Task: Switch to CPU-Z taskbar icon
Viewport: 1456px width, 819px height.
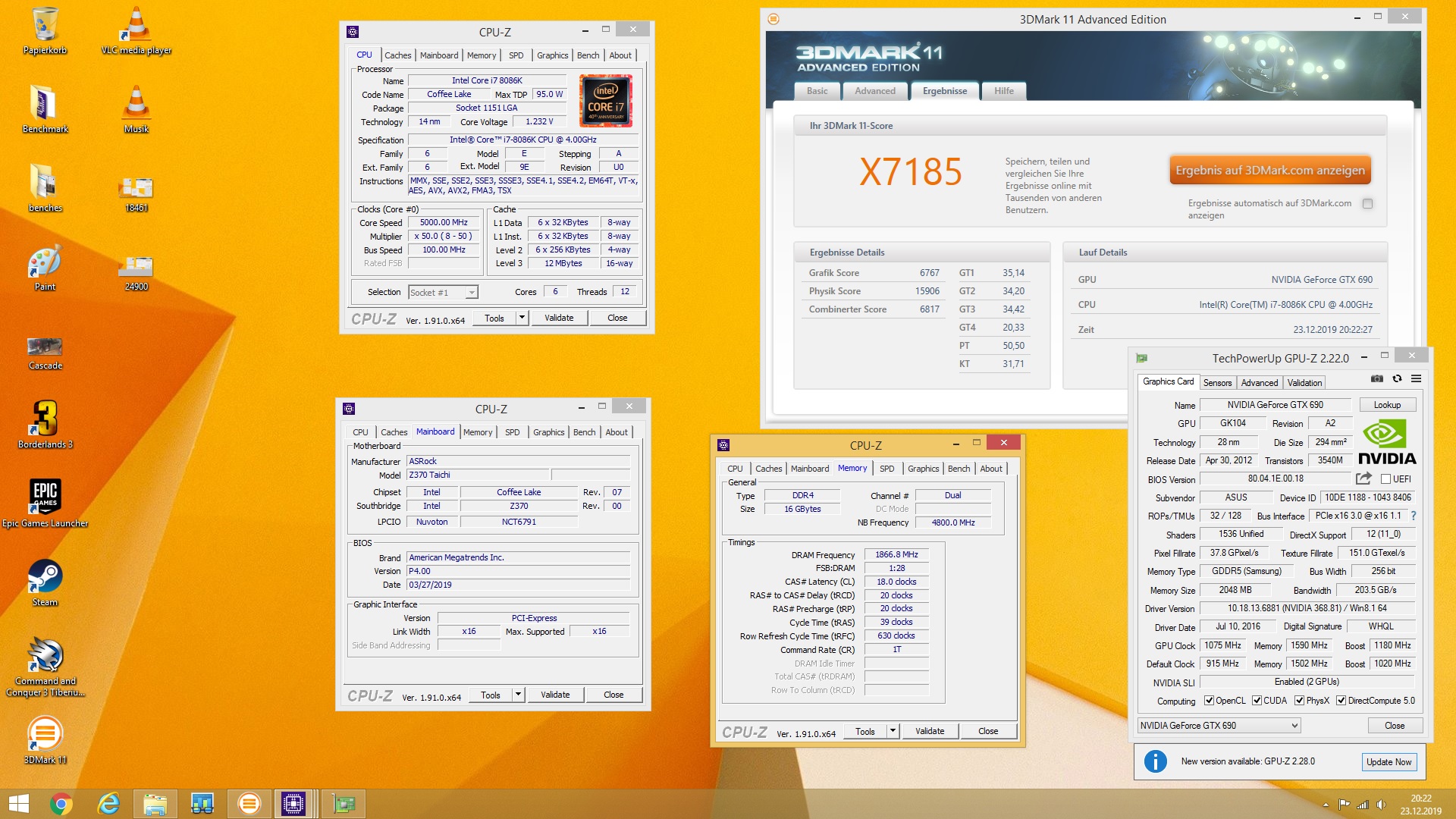Action: point(293,804)
